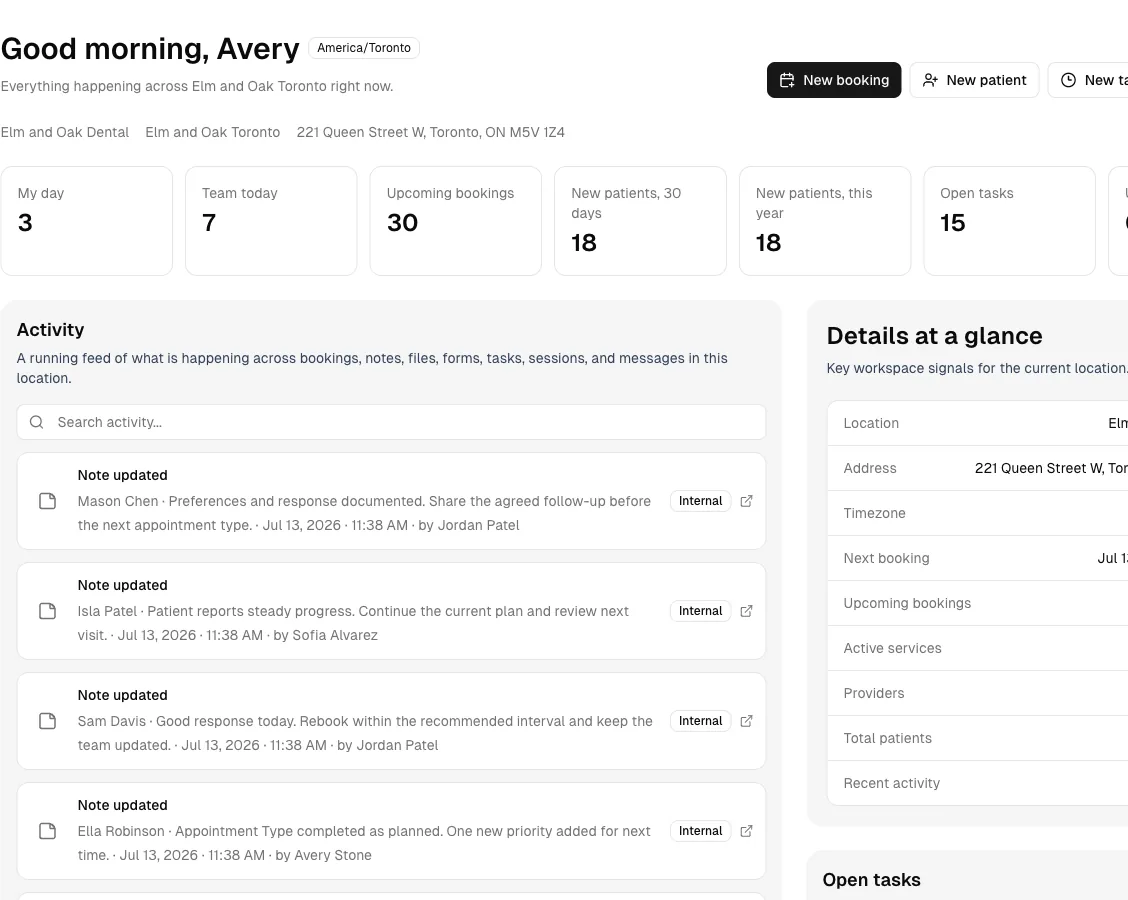Click the search magnifier icon in activity
Image resolution: width=1128 pixels, height=900 pixels.
coord(37,422)
